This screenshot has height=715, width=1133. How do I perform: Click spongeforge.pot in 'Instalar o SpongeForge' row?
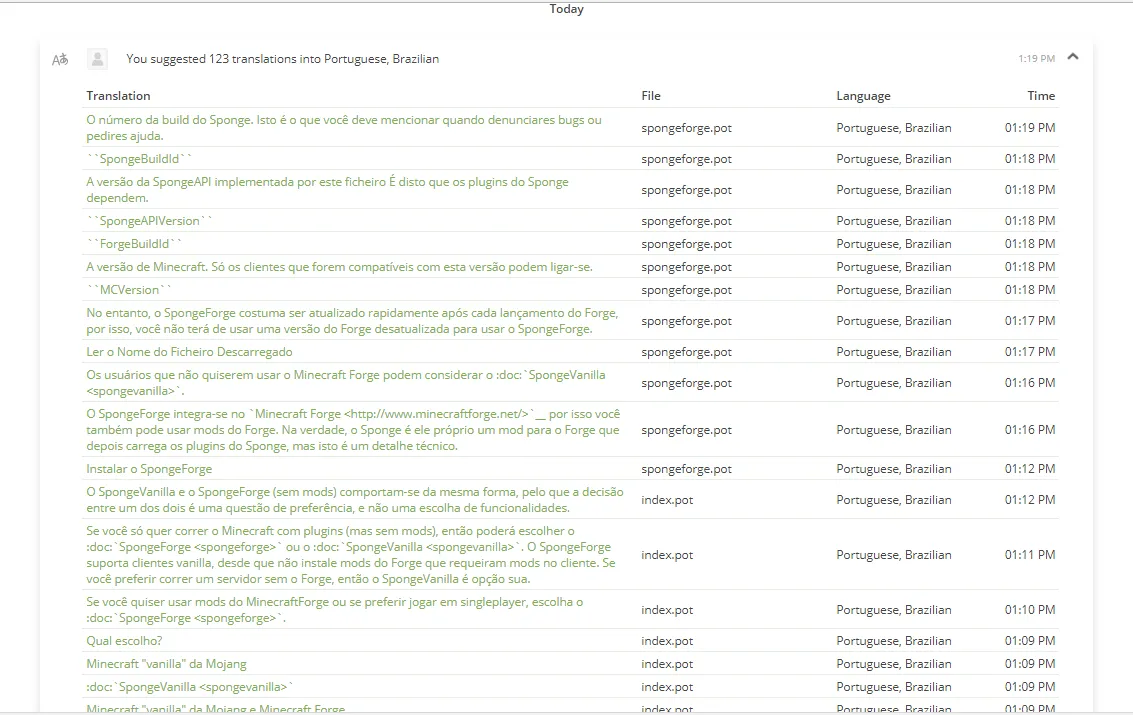[686, 469]
